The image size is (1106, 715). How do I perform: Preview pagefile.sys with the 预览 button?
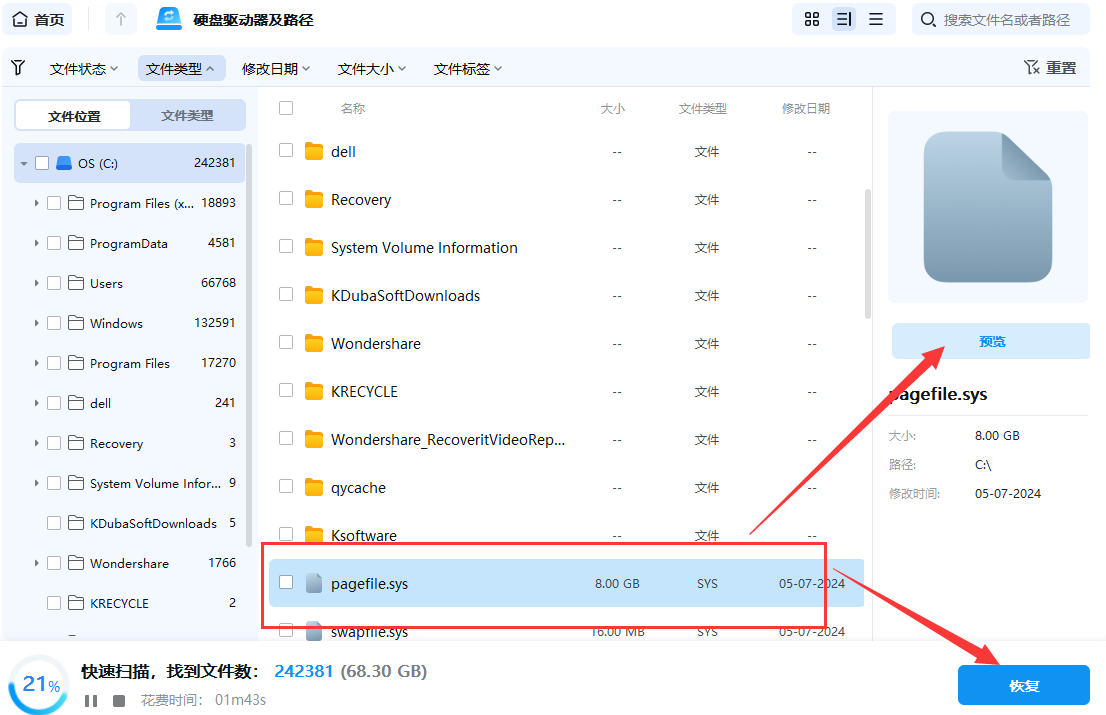990,340
